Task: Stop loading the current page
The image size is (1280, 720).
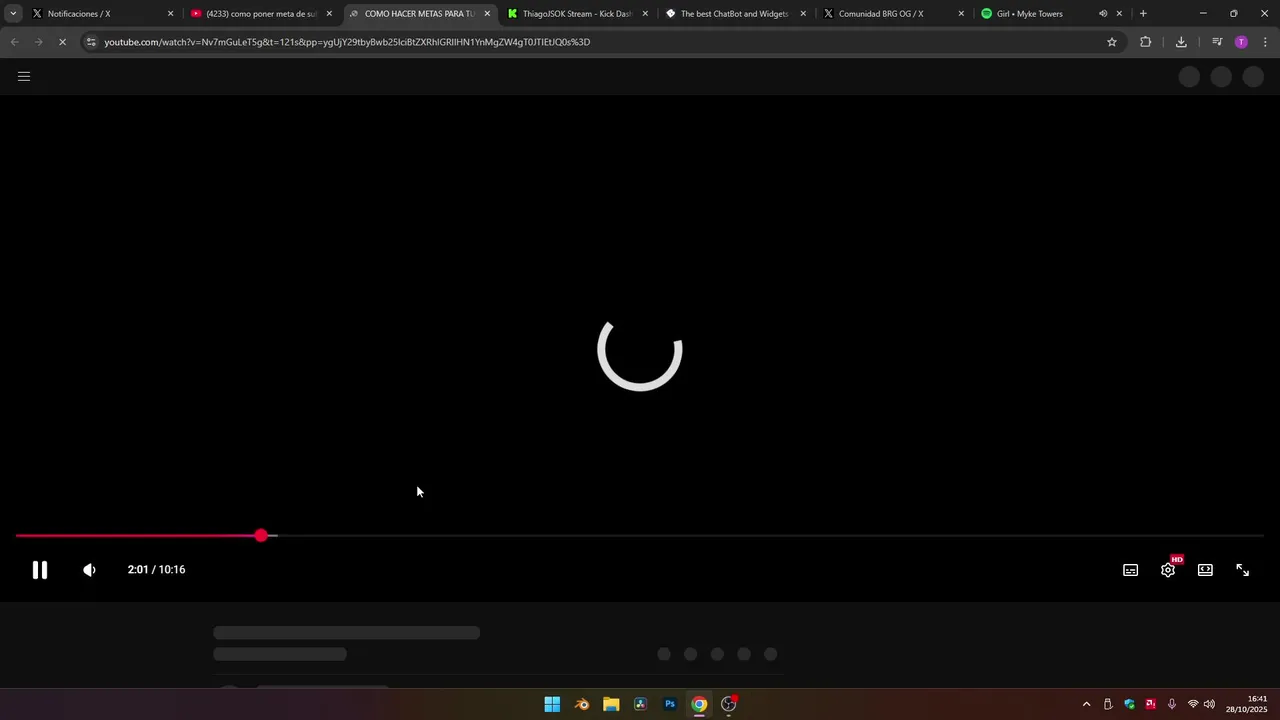Action: point(62,42)
